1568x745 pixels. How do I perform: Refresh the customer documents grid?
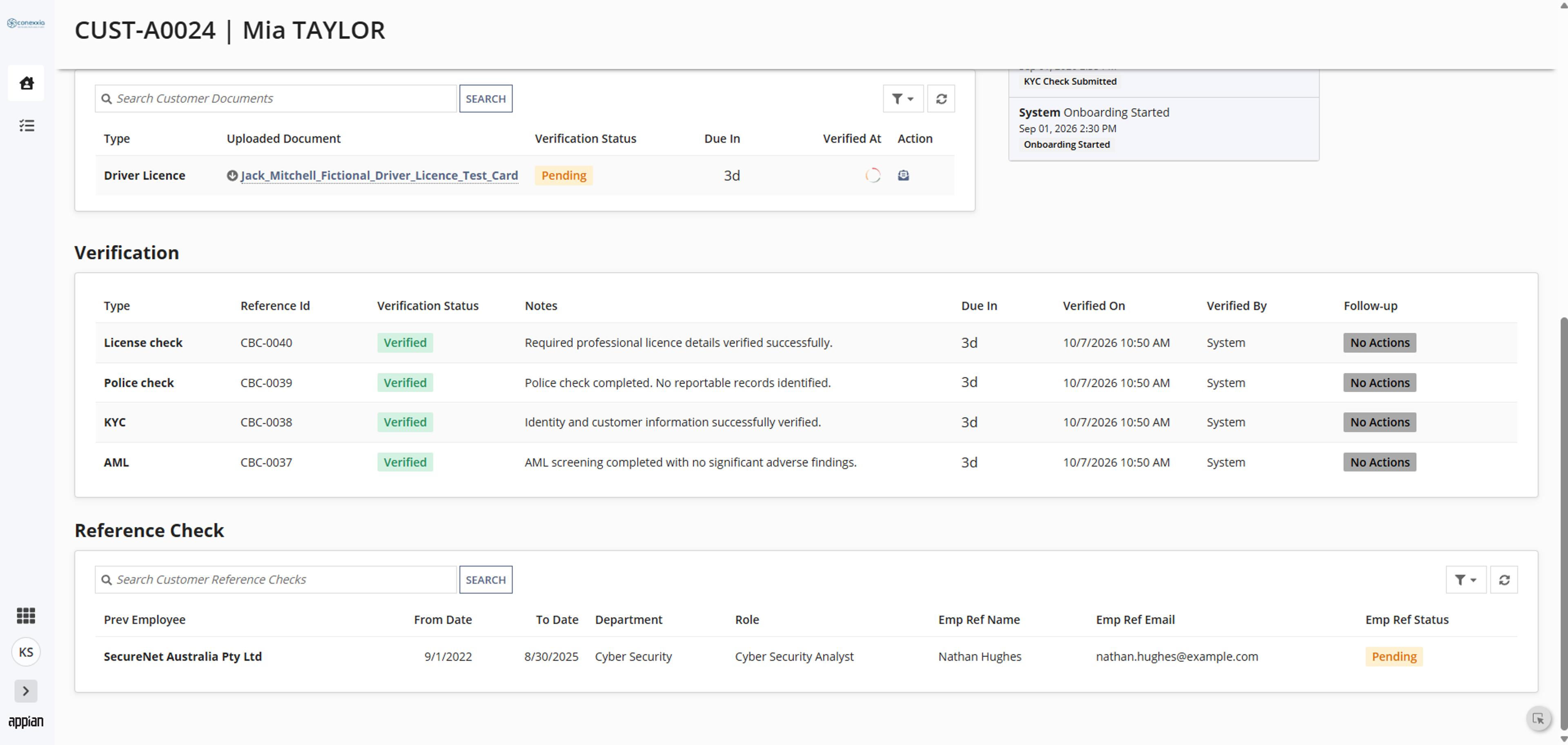[x=941, y=98]
